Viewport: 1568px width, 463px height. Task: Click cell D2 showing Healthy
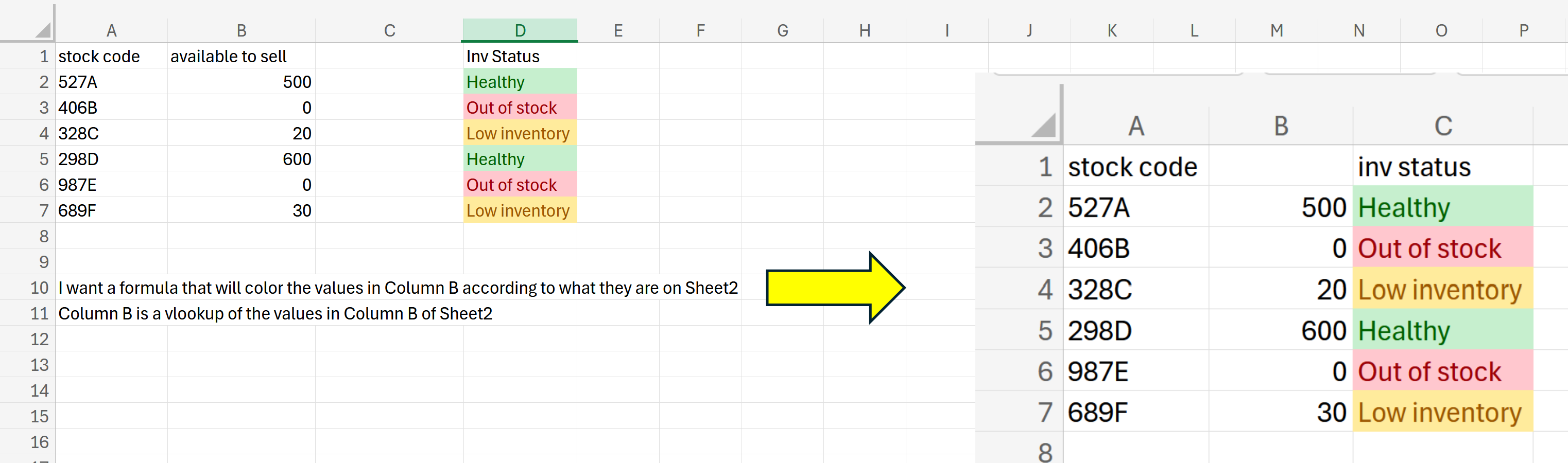pyautogui.click(x=520, y=82)
